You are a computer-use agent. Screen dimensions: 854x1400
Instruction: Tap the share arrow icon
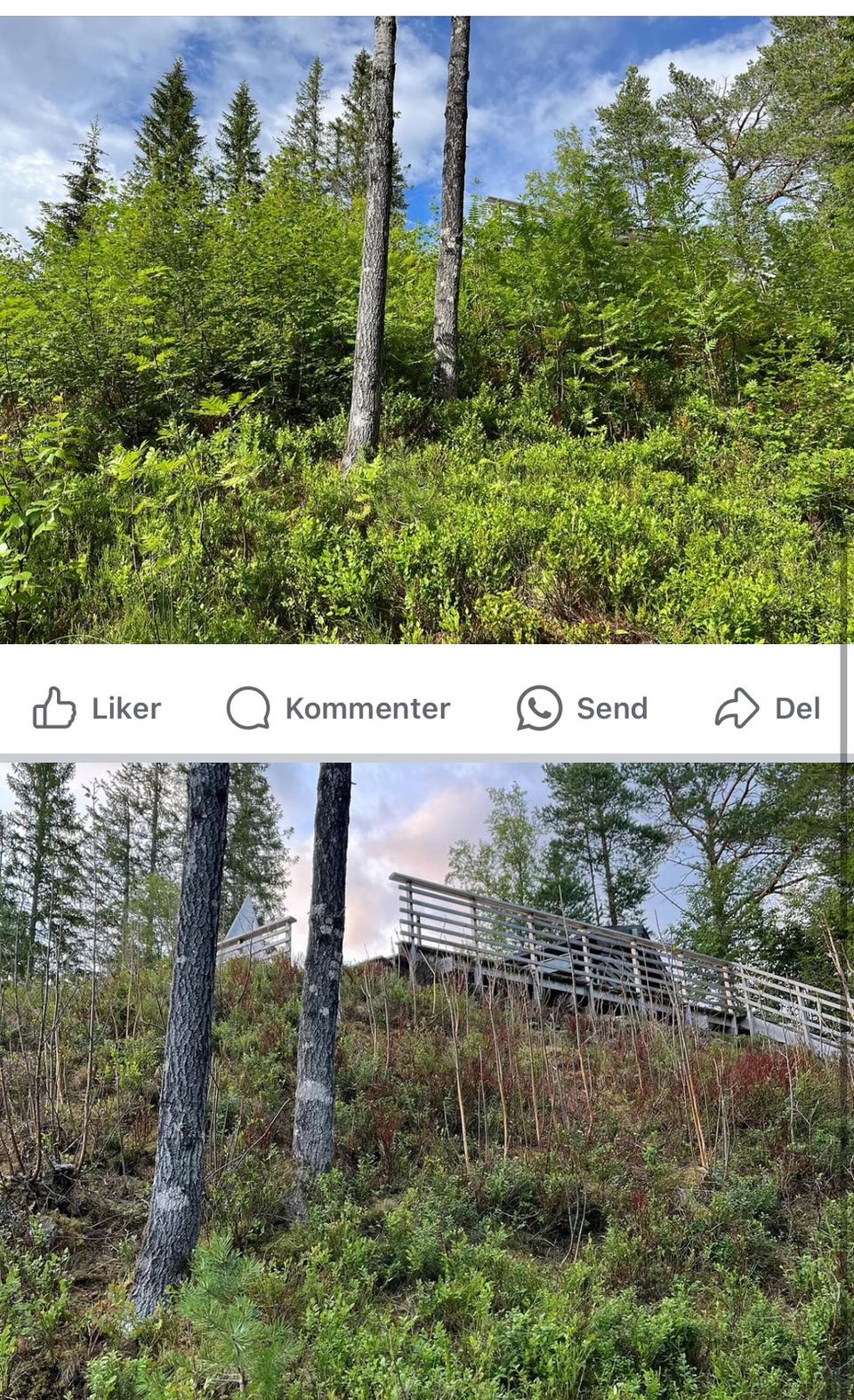tap(737, 708)
